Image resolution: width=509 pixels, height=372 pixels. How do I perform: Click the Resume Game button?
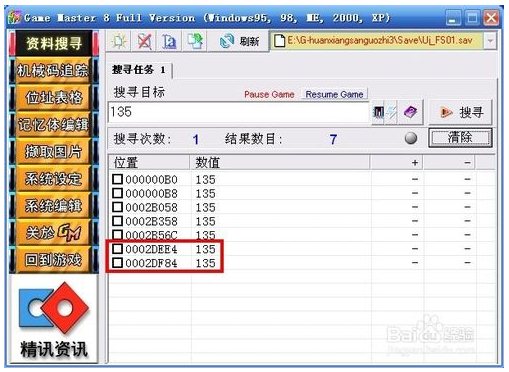[x=334, y=94]
